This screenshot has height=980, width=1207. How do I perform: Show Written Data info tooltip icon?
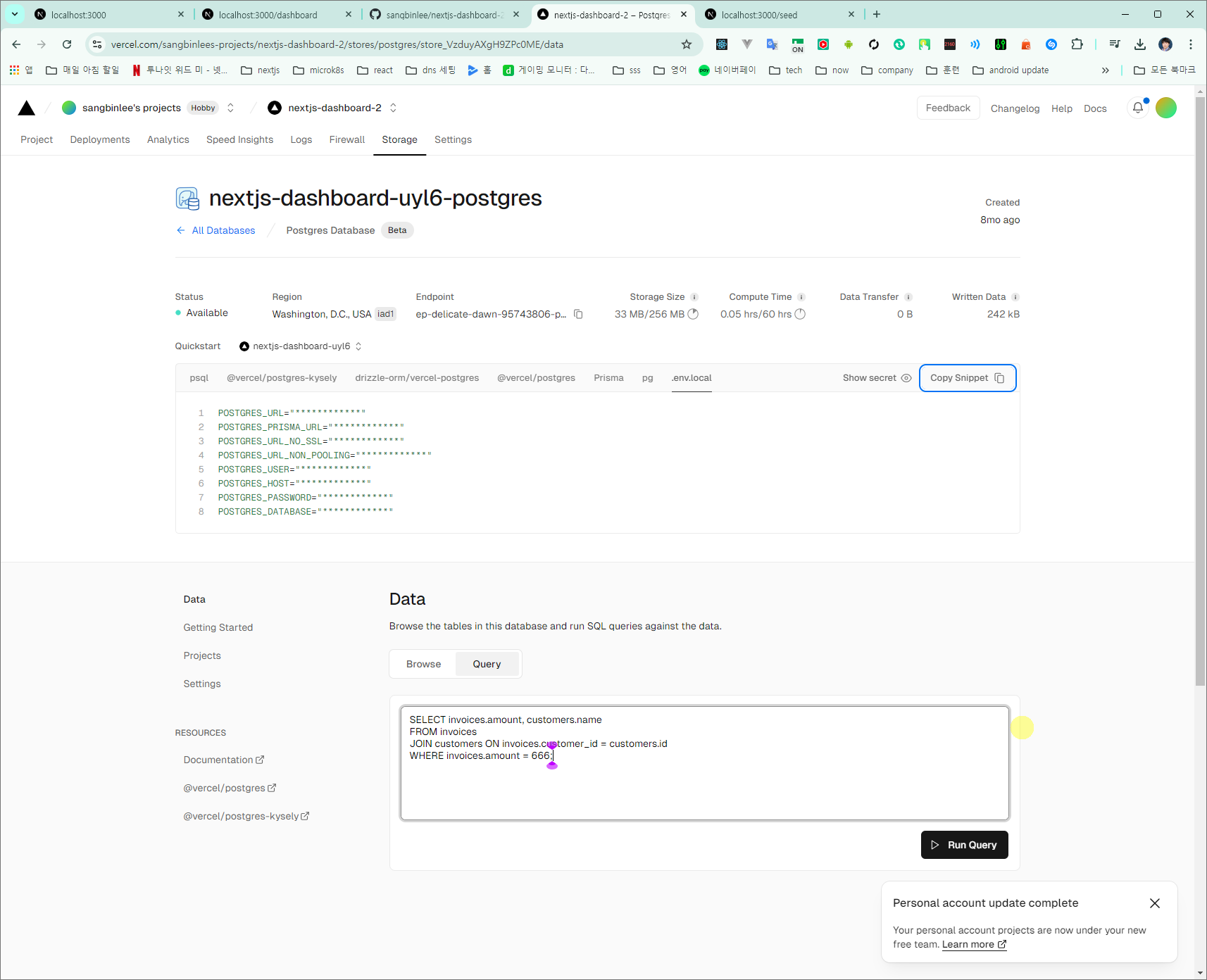click(x=1015, y=297)
